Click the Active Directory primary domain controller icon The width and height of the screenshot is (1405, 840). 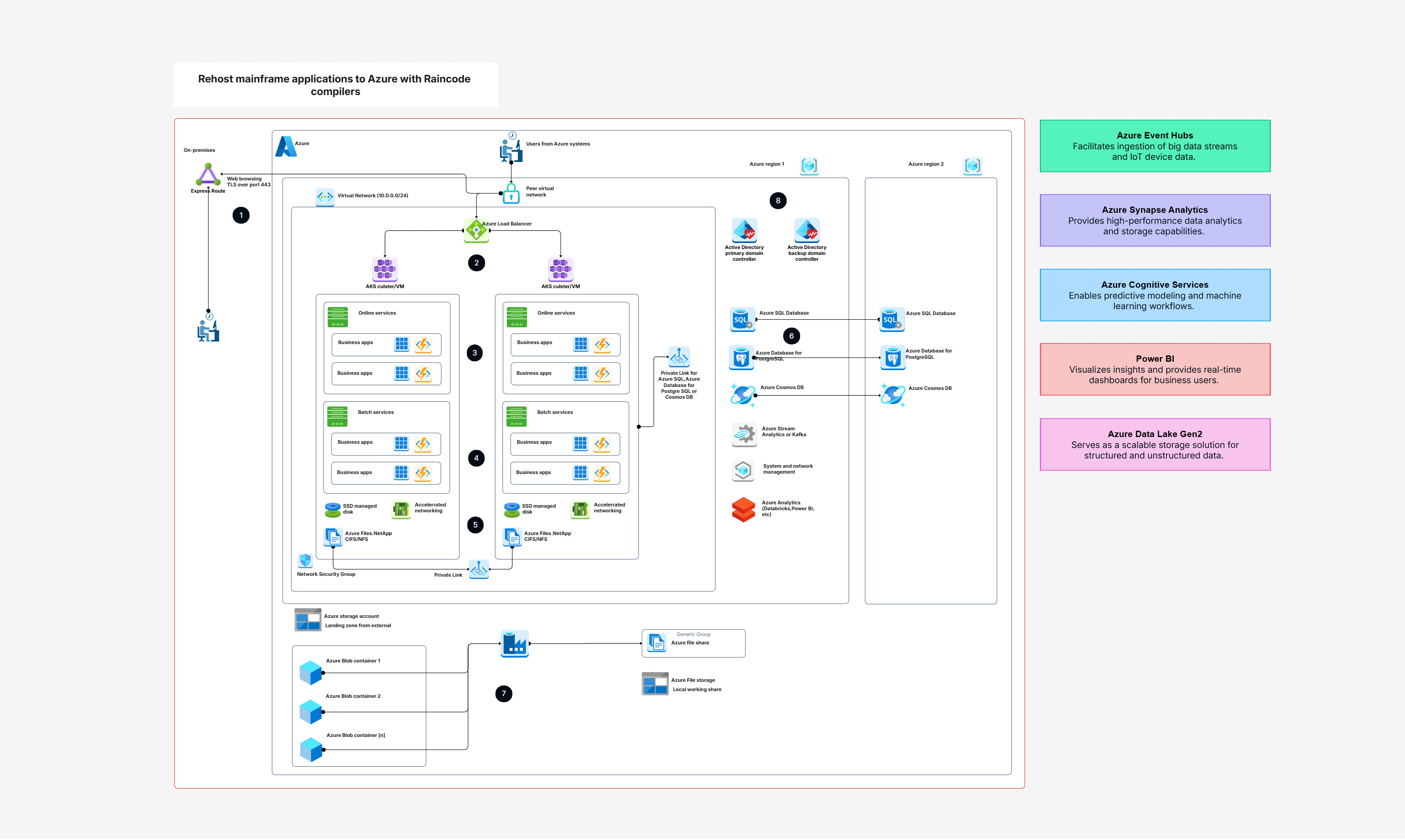[x=745, y=231]
